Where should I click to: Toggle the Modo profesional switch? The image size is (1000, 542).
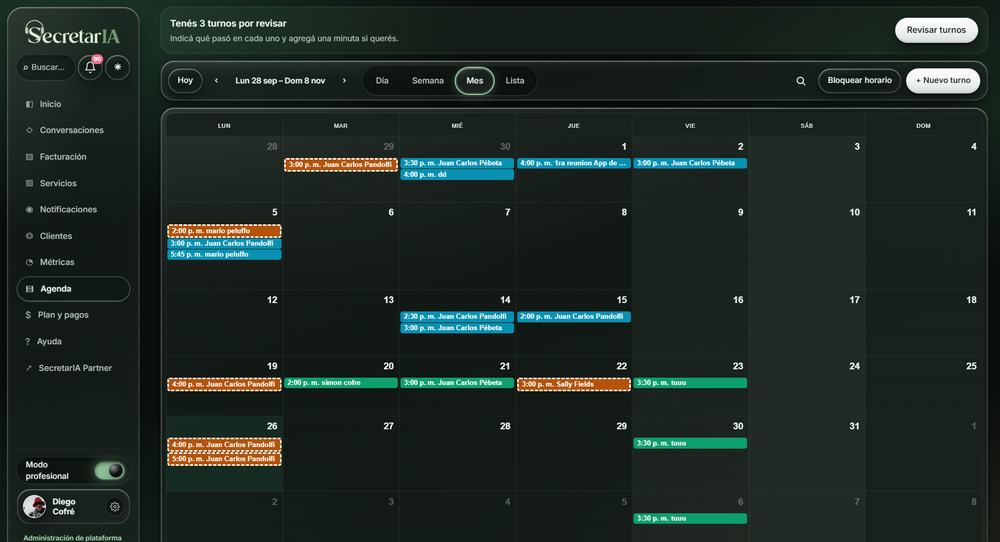[x=110, y=471]
